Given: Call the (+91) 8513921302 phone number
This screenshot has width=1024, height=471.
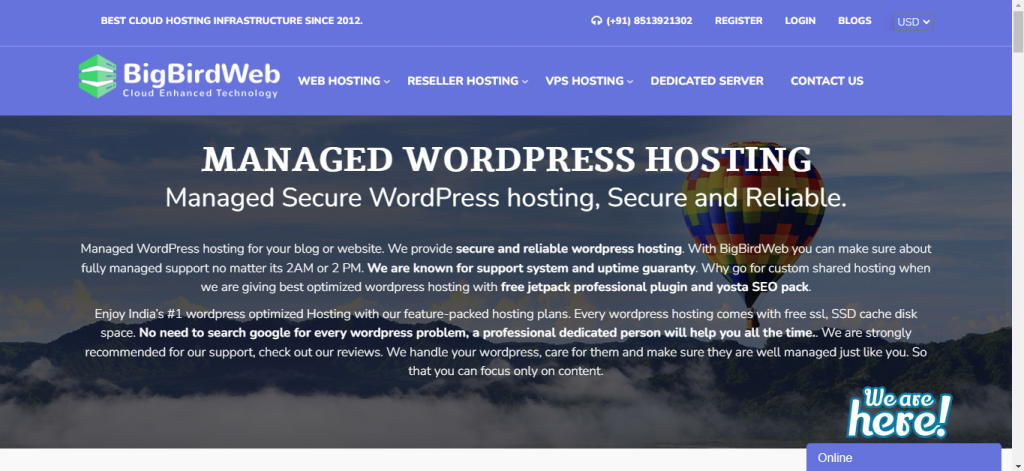Looking at the screenshot, I should 649,21.
